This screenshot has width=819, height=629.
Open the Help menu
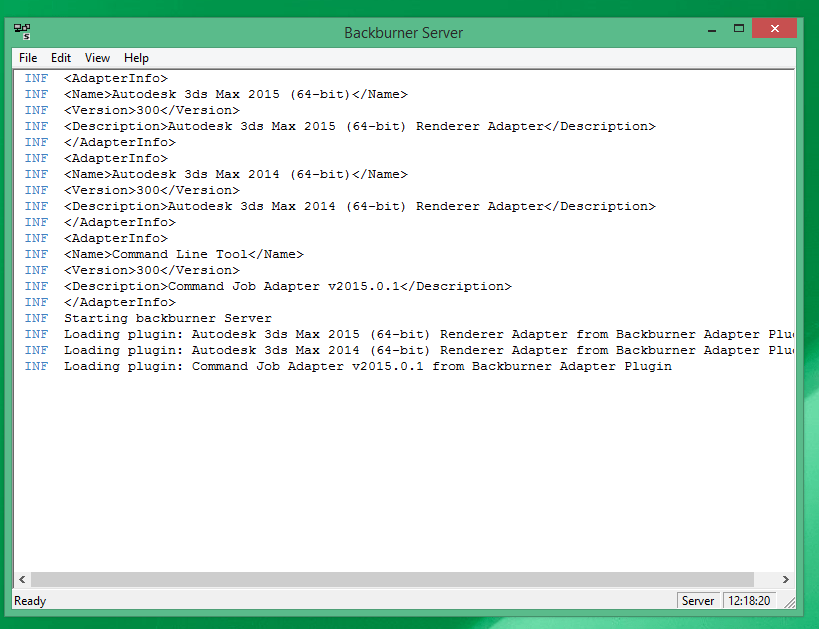(136, 58)
